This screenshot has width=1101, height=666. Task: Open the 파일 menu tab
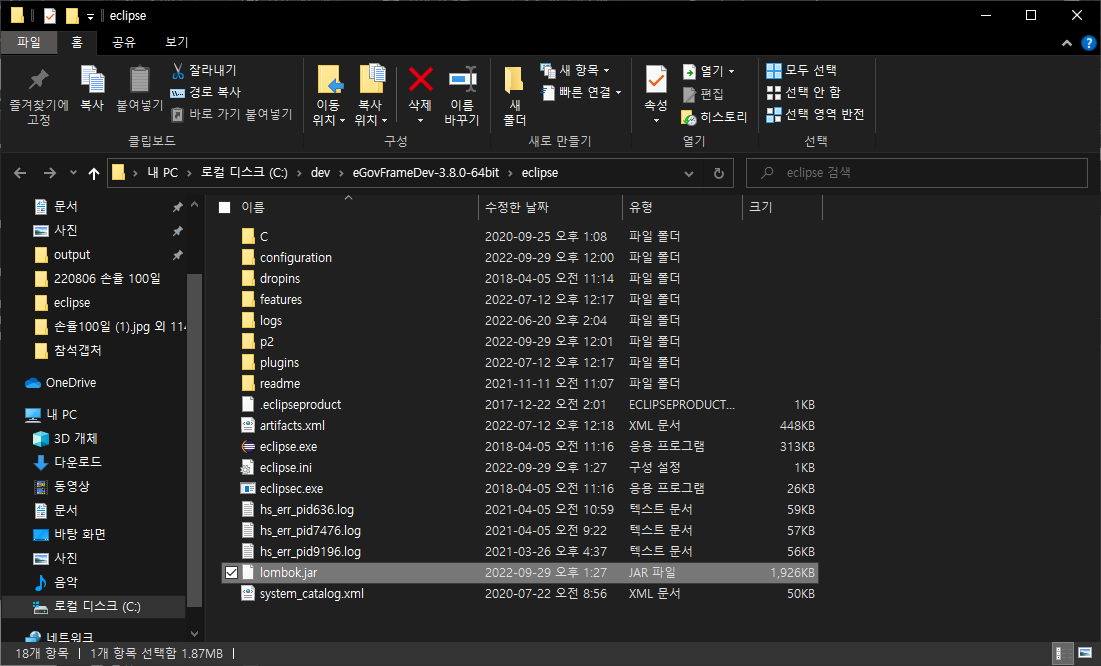tap(29, 42)
